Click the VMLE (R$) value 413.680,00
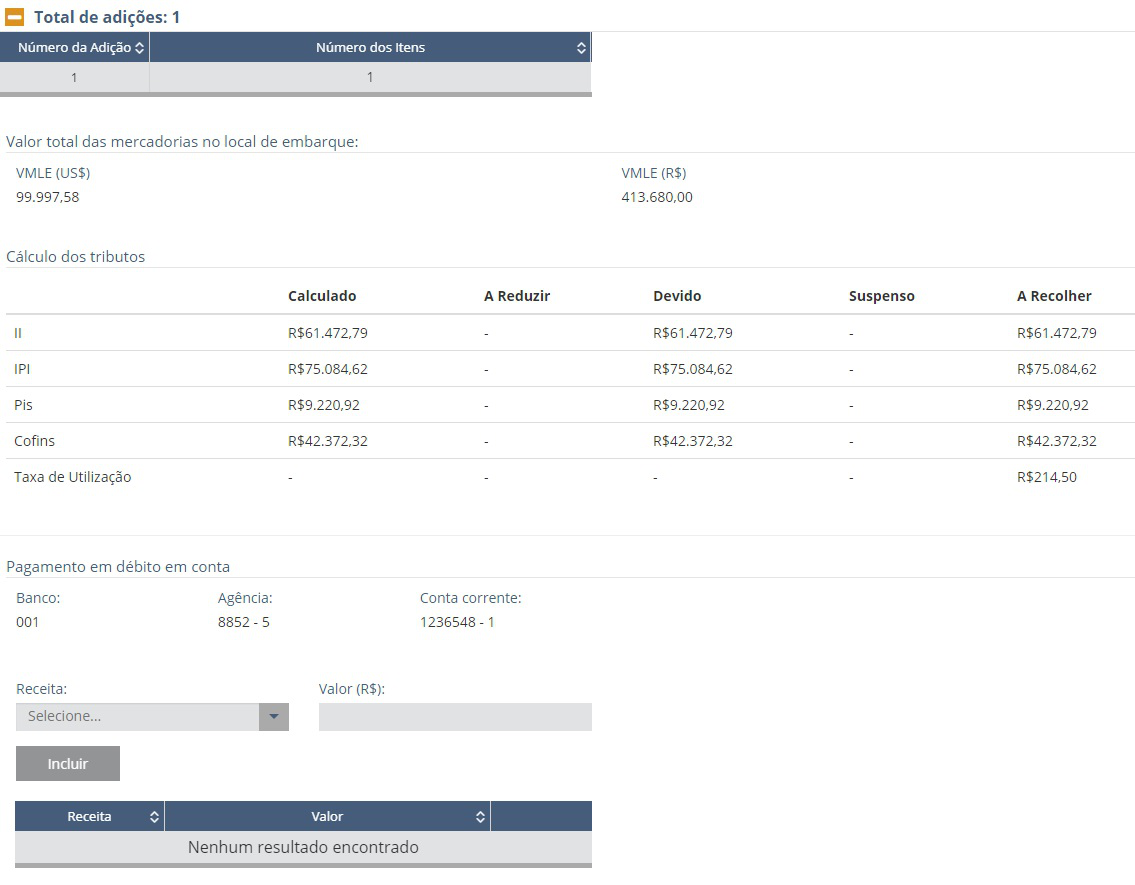This screenshot has height=885, width=1135. coord(657,198)
